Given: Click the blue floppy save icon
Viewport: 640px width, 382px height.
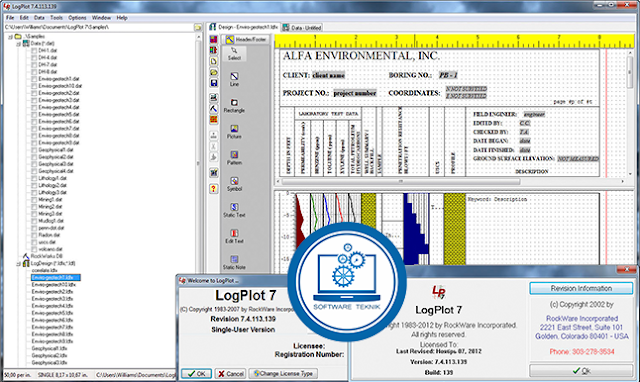Looking at the screenshot, I should click(x=213, y=83).
